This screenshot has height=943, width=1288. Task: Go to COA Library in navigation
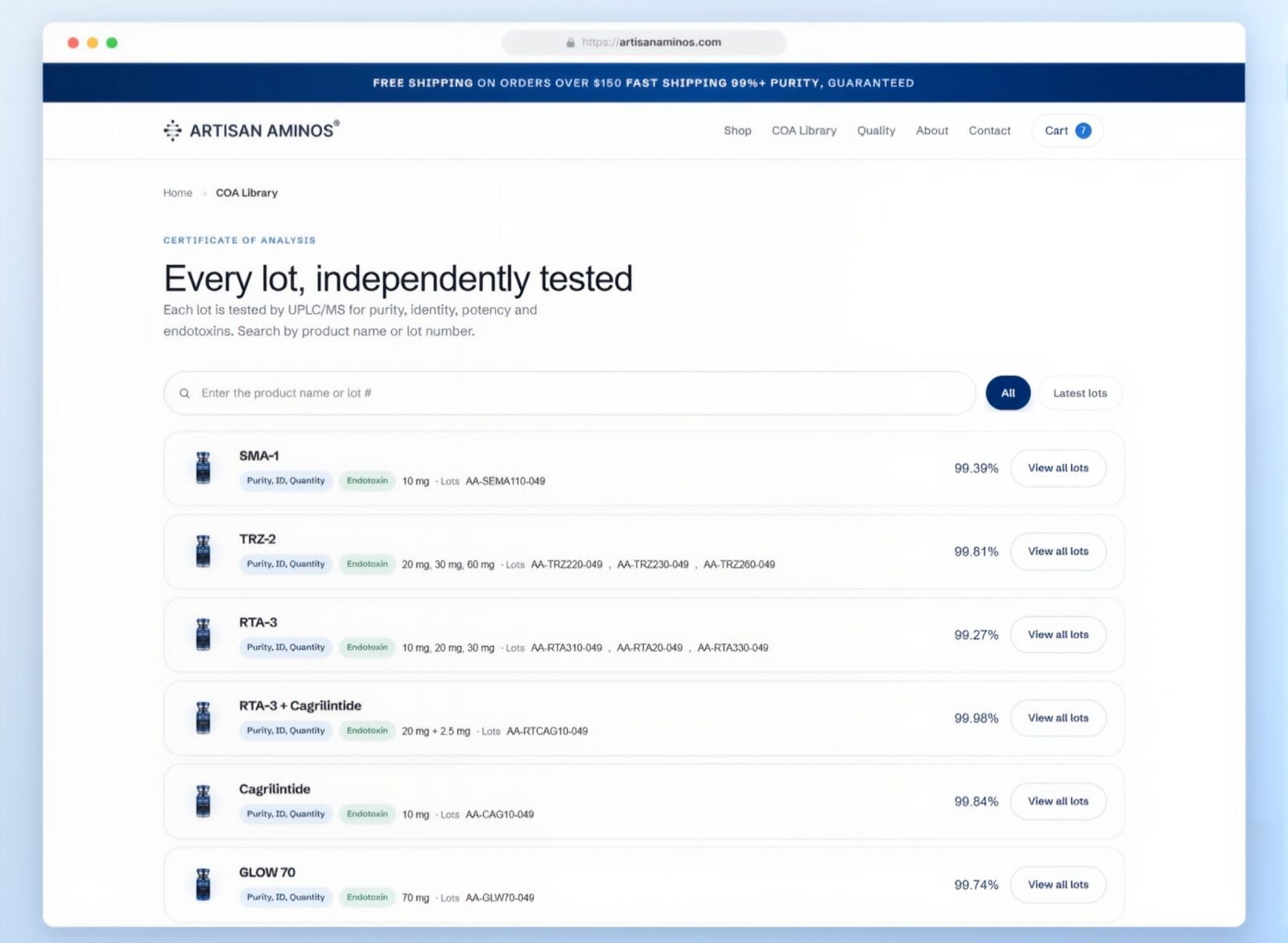[x=804, y=130]
